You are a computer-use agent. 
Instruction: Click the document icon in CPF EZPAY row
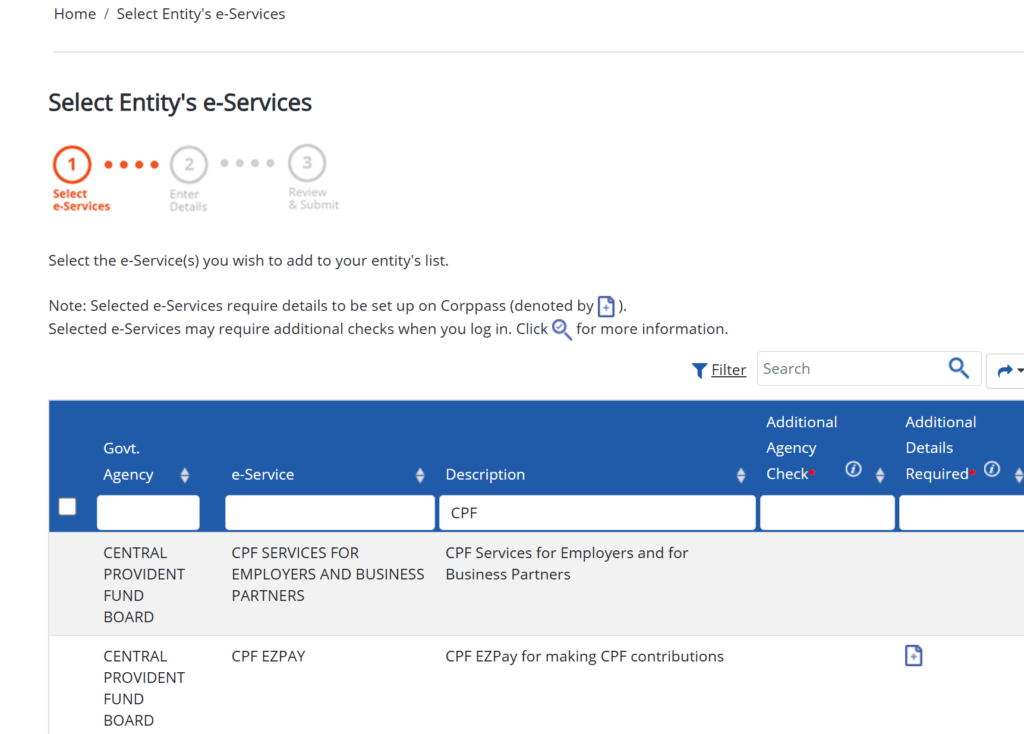click(913, 655)
